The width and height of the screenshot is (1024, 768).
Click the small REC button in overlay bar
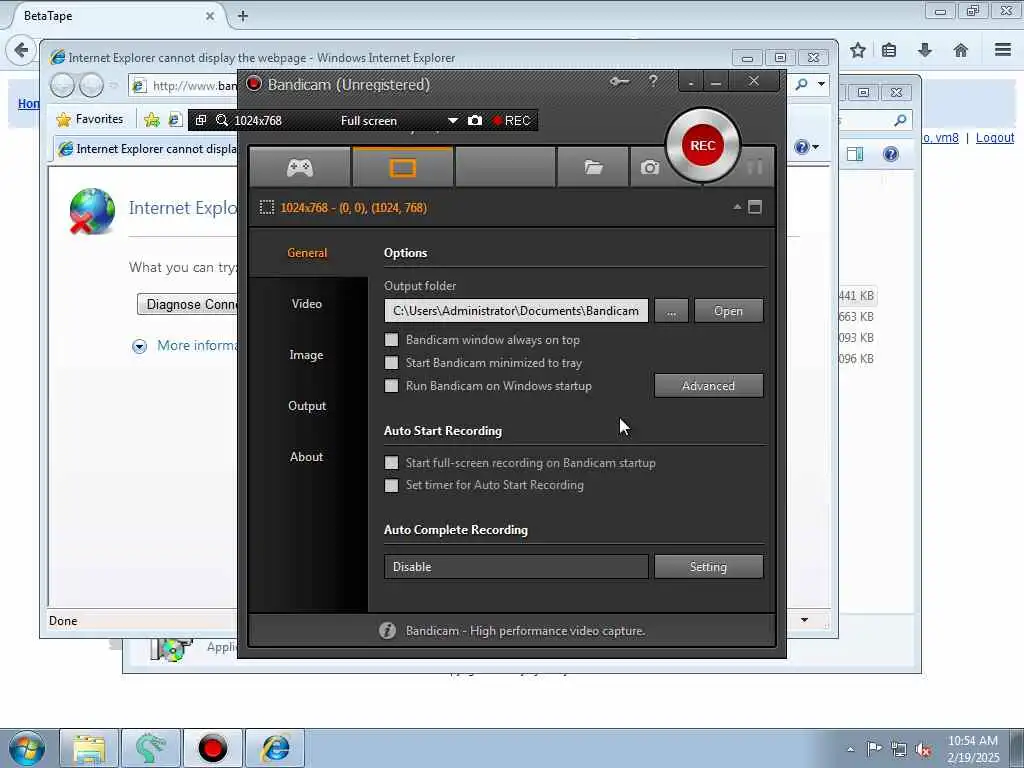512,120
